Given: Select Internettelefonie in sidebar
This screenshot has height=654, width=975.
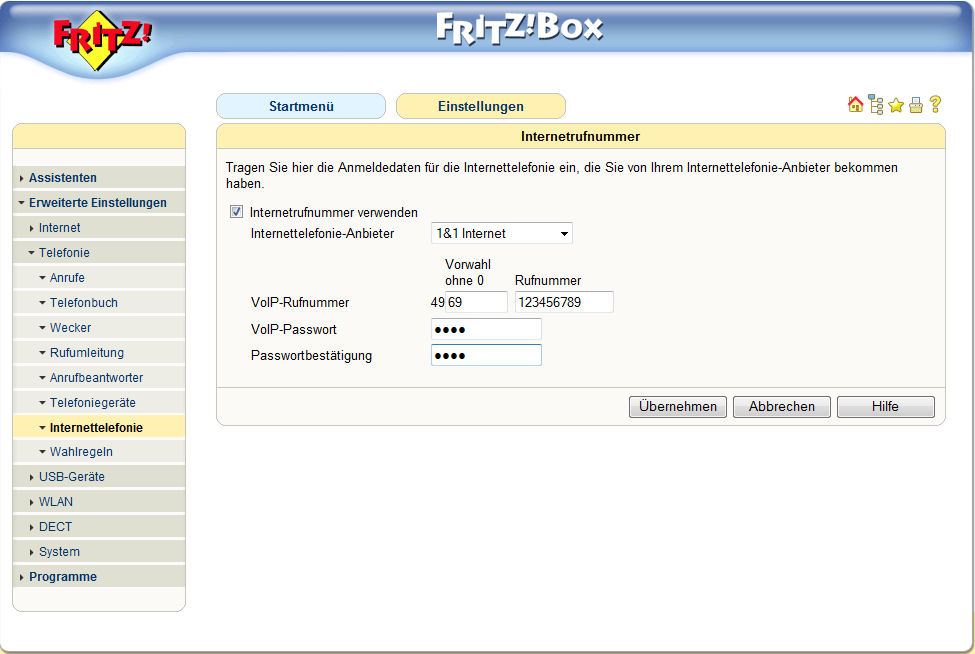Looking at the screenshot, I should 99,427.
